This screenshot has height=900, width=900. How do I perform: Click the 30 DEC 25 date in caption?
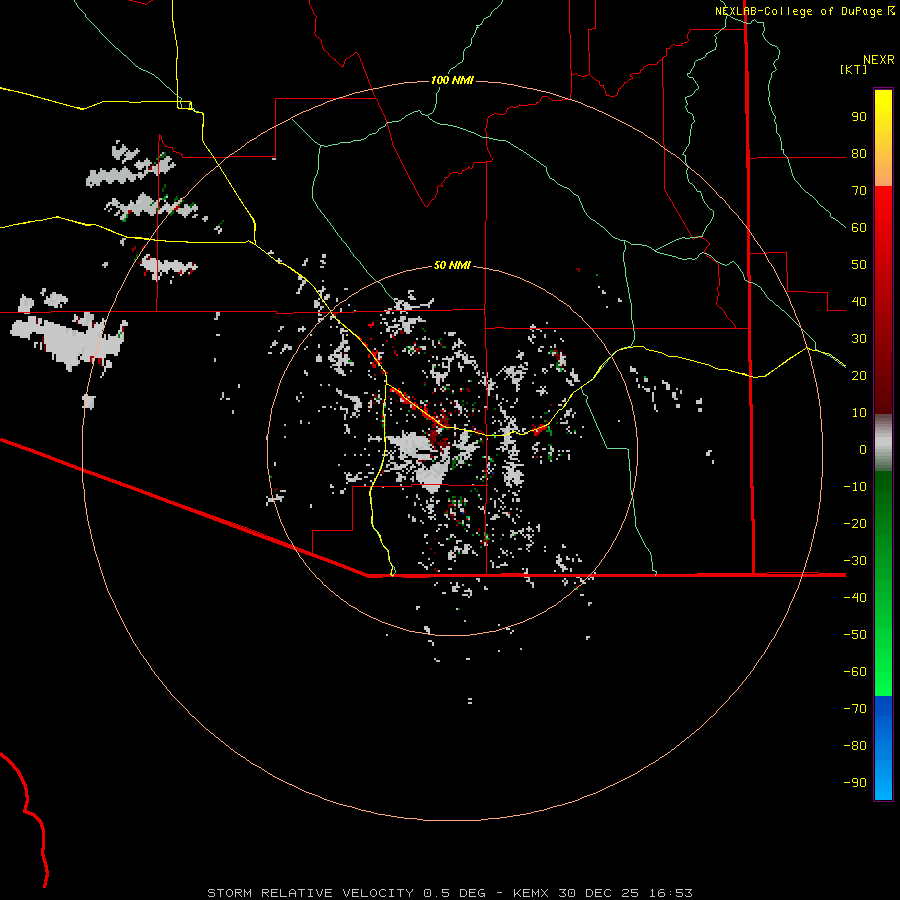point(599,893)
